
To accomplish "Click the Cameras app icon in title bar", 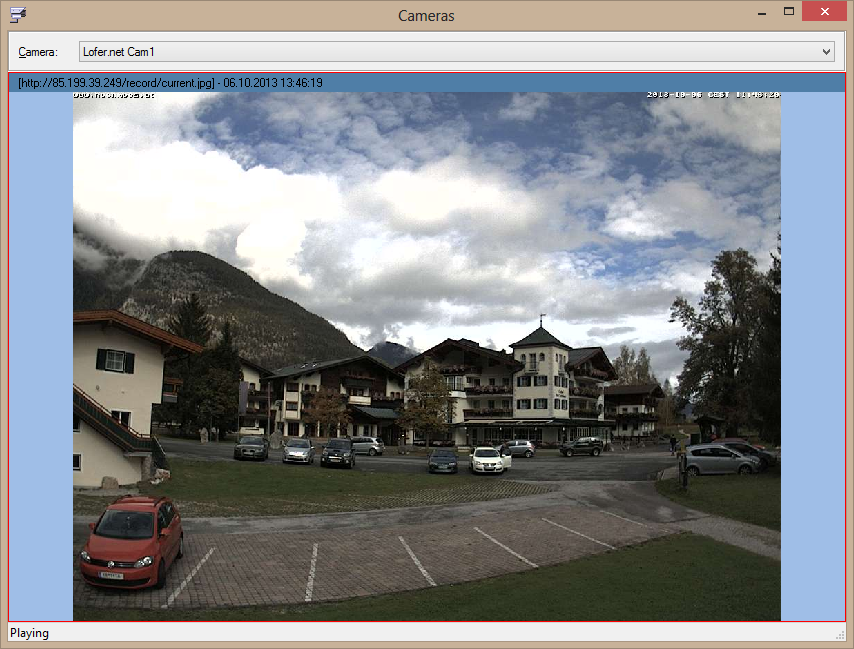I will click(x=18, y=14).
